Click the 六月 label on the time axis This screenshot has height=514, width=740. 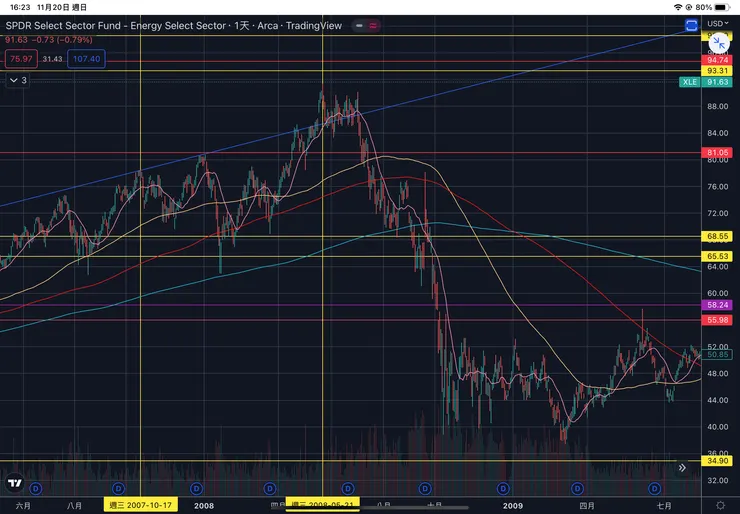(x=23, y=506)
